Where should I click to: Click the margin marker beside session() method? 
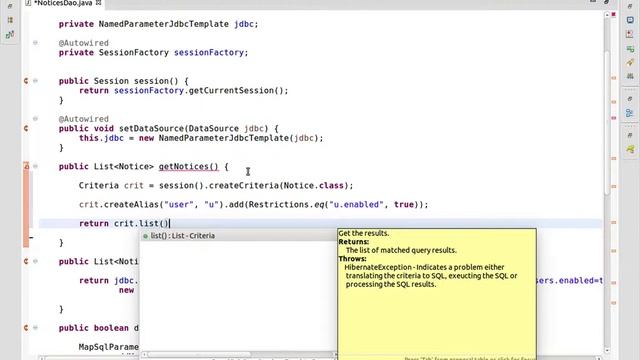[26, 81]
